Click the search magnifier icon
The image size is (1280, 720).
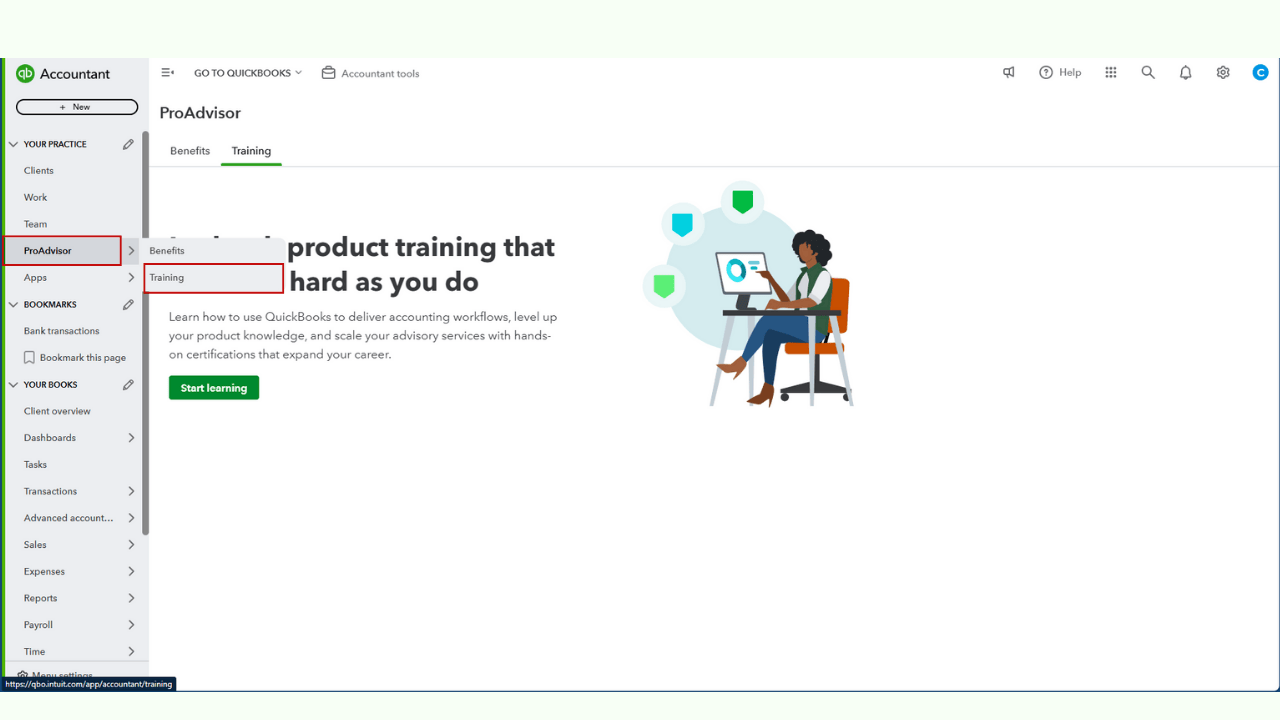coord(1148,73)
